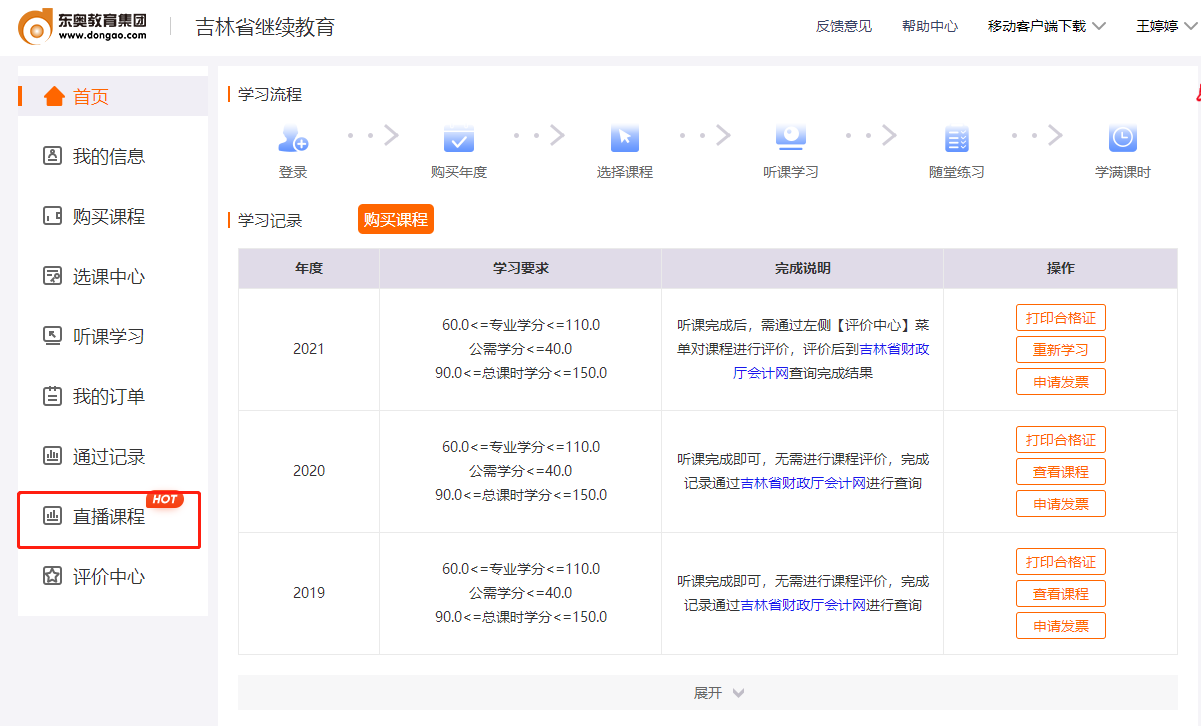Click the 登录 step icon in 学习流程
1201x726 pixels.
pyautogui.click(x=293, y=137)
